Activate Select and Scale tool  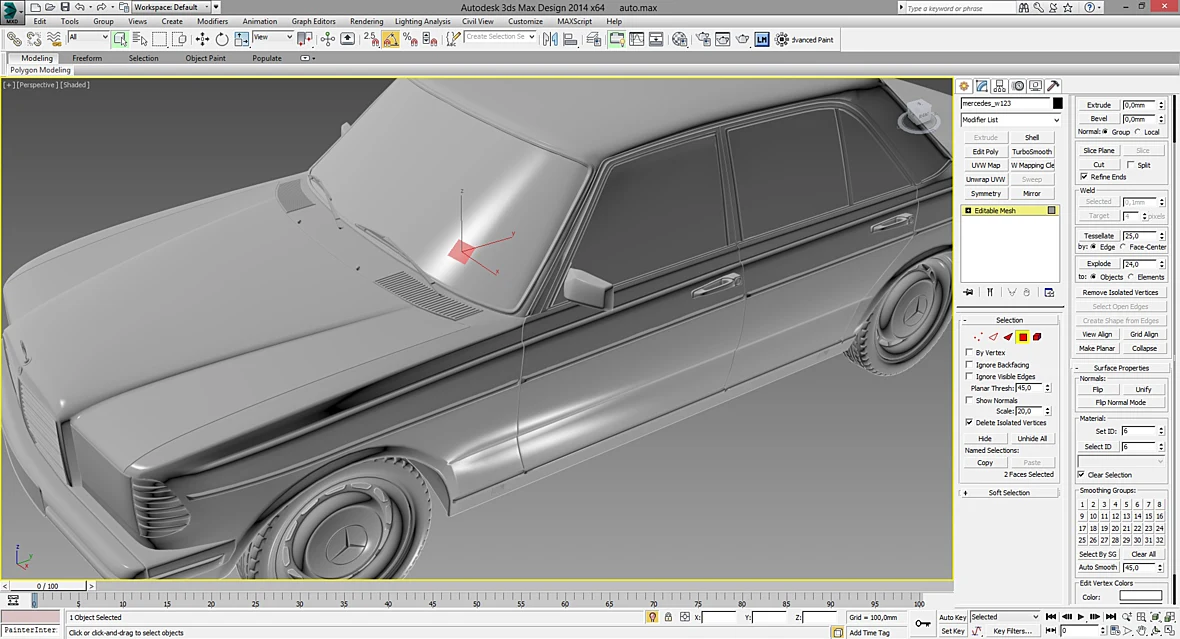click(x=242, y=39)
